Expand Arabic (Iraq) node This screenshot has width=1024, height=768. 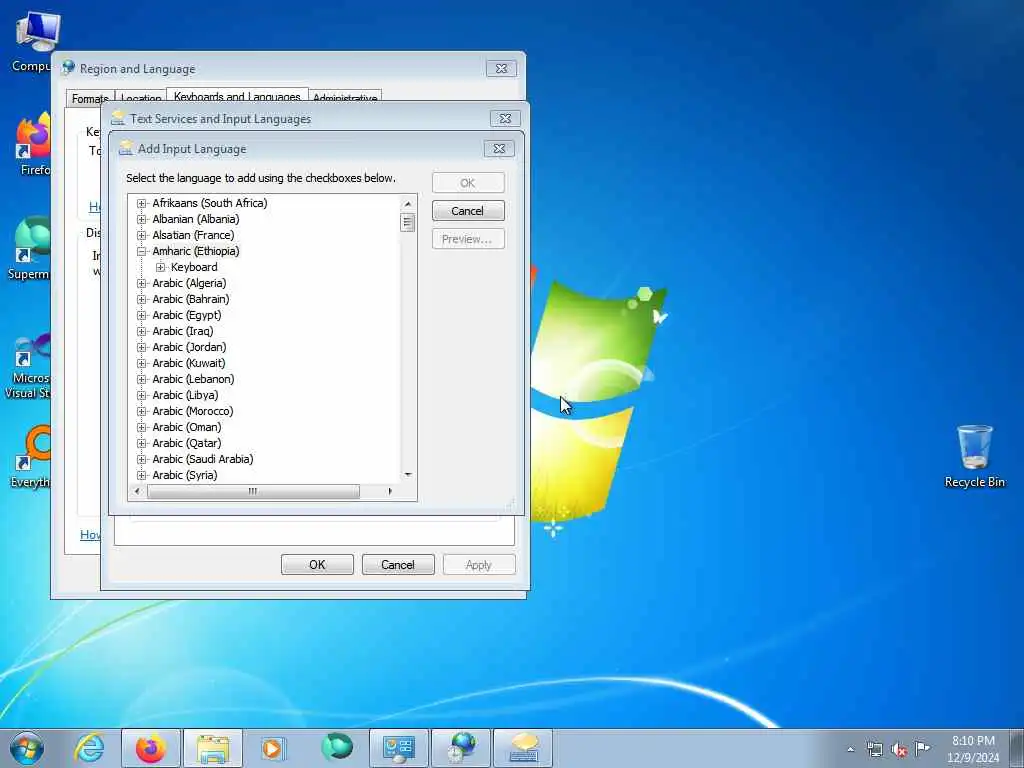point(142,331)
